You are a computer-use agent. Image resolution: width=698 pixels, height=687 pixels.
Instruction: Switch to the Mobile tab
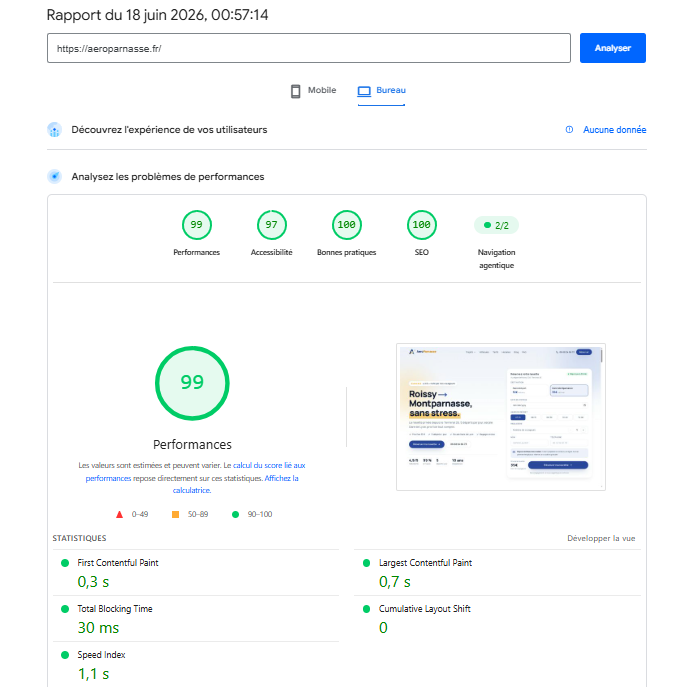[313, 90]
